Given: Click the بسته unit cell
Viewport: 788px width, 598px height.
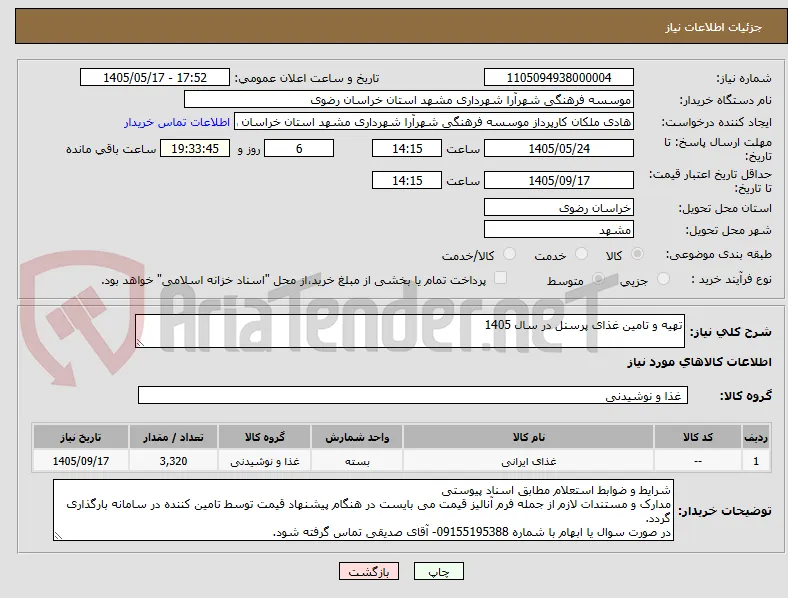Looking at the screenshot, I should [x=357, y=461].
